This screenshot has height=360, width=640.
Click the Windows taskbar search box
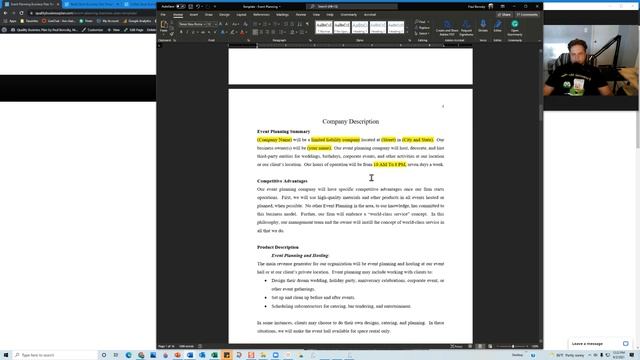[x=55, y=355]
